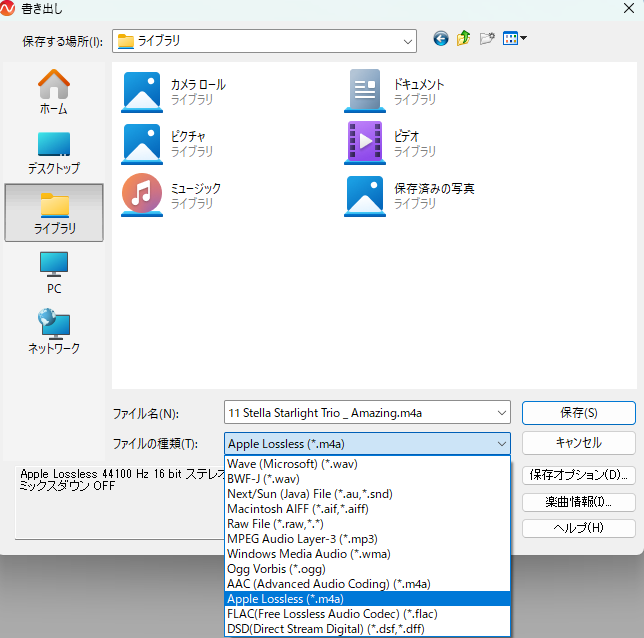Image resolution: width=644 pixels, height=638 pixels.
Task: Select Home in the sidebar
Action: point(54,92)
